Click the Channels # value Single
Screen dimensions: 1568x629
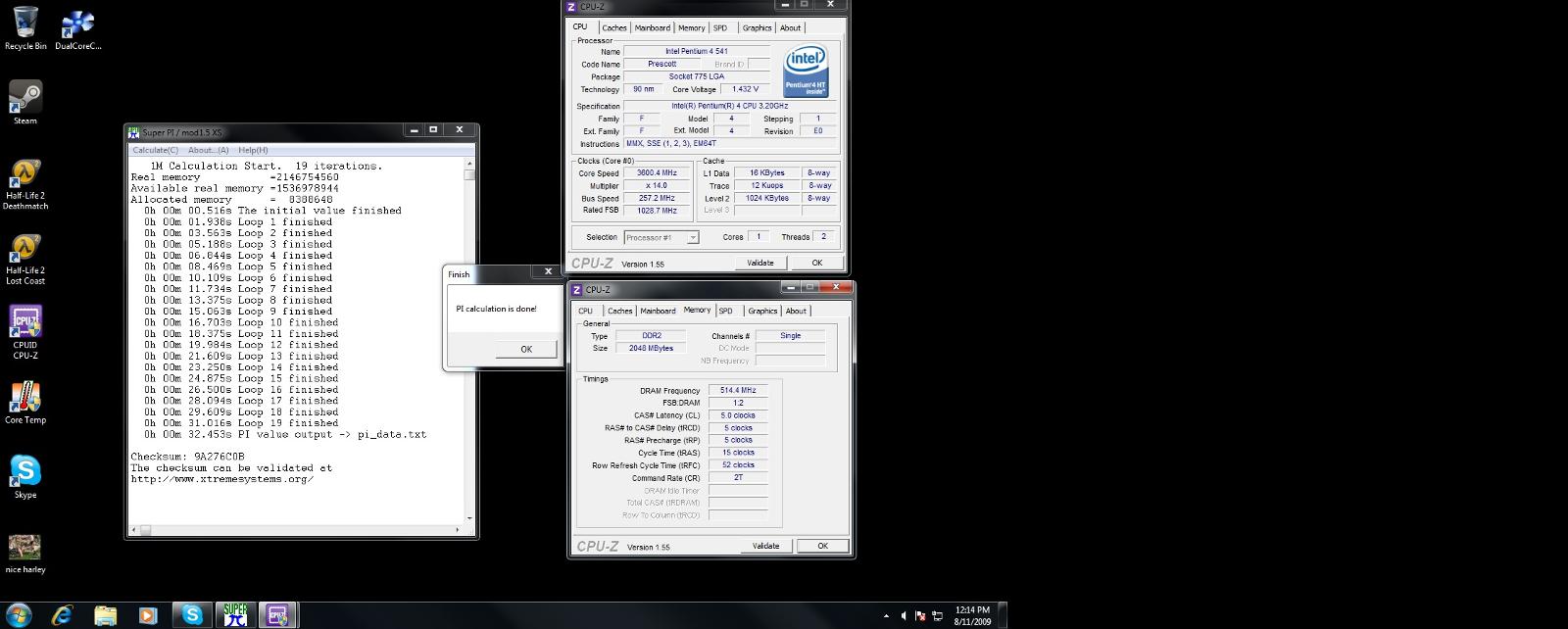coord(790,335)
